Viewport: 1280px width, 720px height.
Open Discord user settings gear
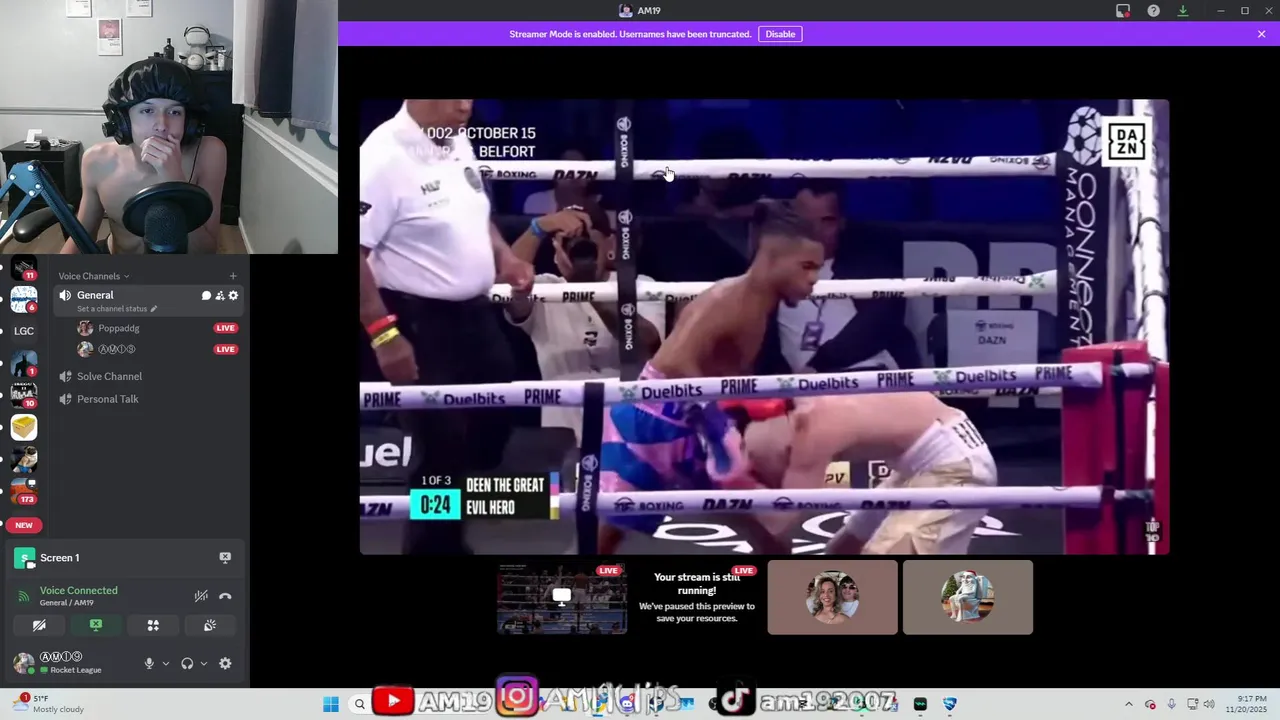point(225,663)
